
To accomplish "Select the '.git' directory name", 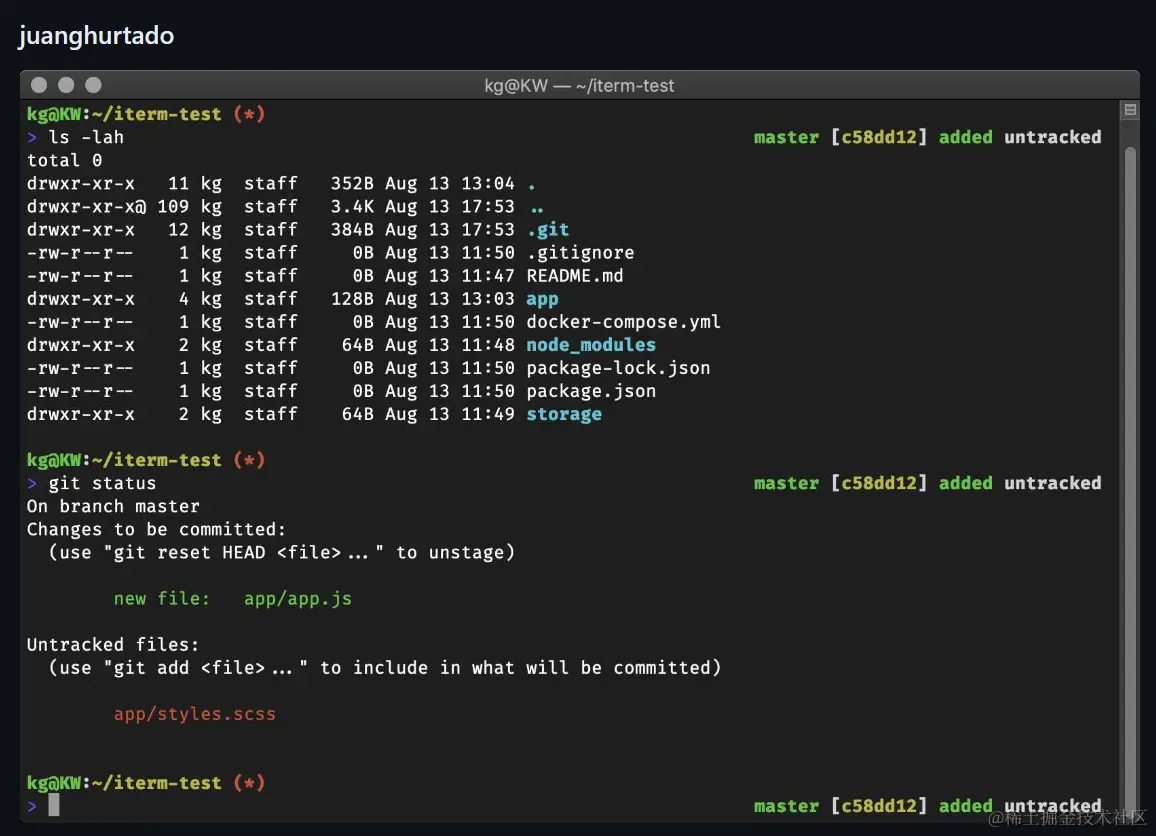I will pos(548,229).
